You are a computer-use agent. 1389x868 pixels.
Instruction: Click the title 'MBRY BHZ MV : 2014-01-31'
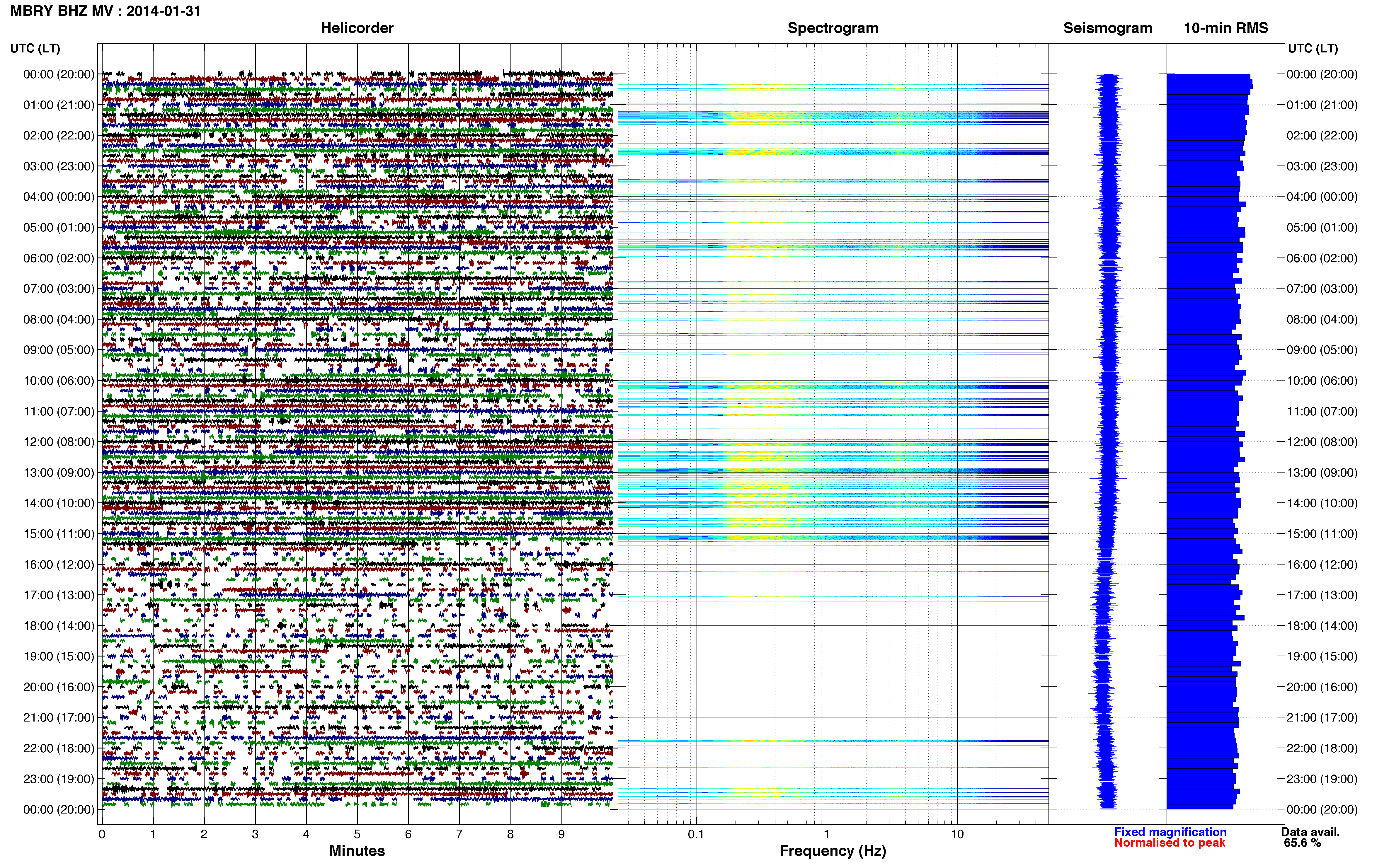click(x=106, y=11)
